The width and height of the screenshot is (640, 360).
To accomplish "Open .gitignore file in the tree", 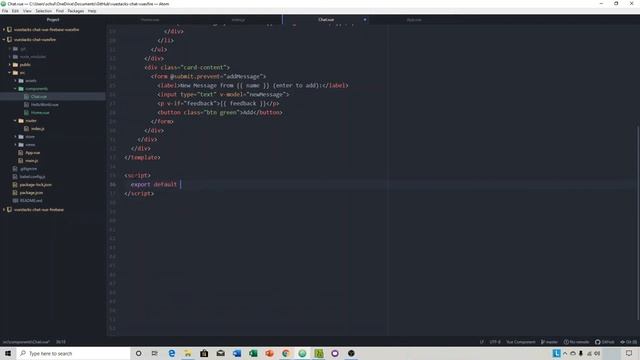I will (29, 169).
